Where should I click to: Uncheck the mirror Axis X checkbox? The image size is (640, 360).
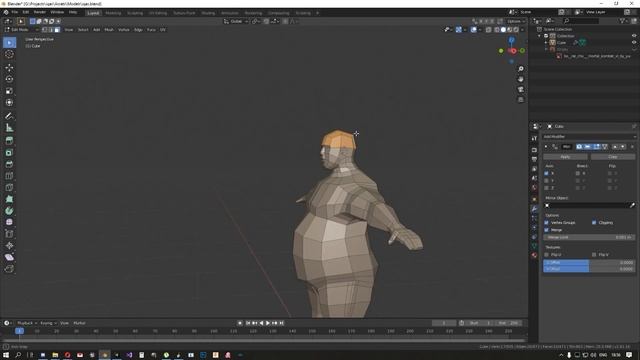point(547,173)
